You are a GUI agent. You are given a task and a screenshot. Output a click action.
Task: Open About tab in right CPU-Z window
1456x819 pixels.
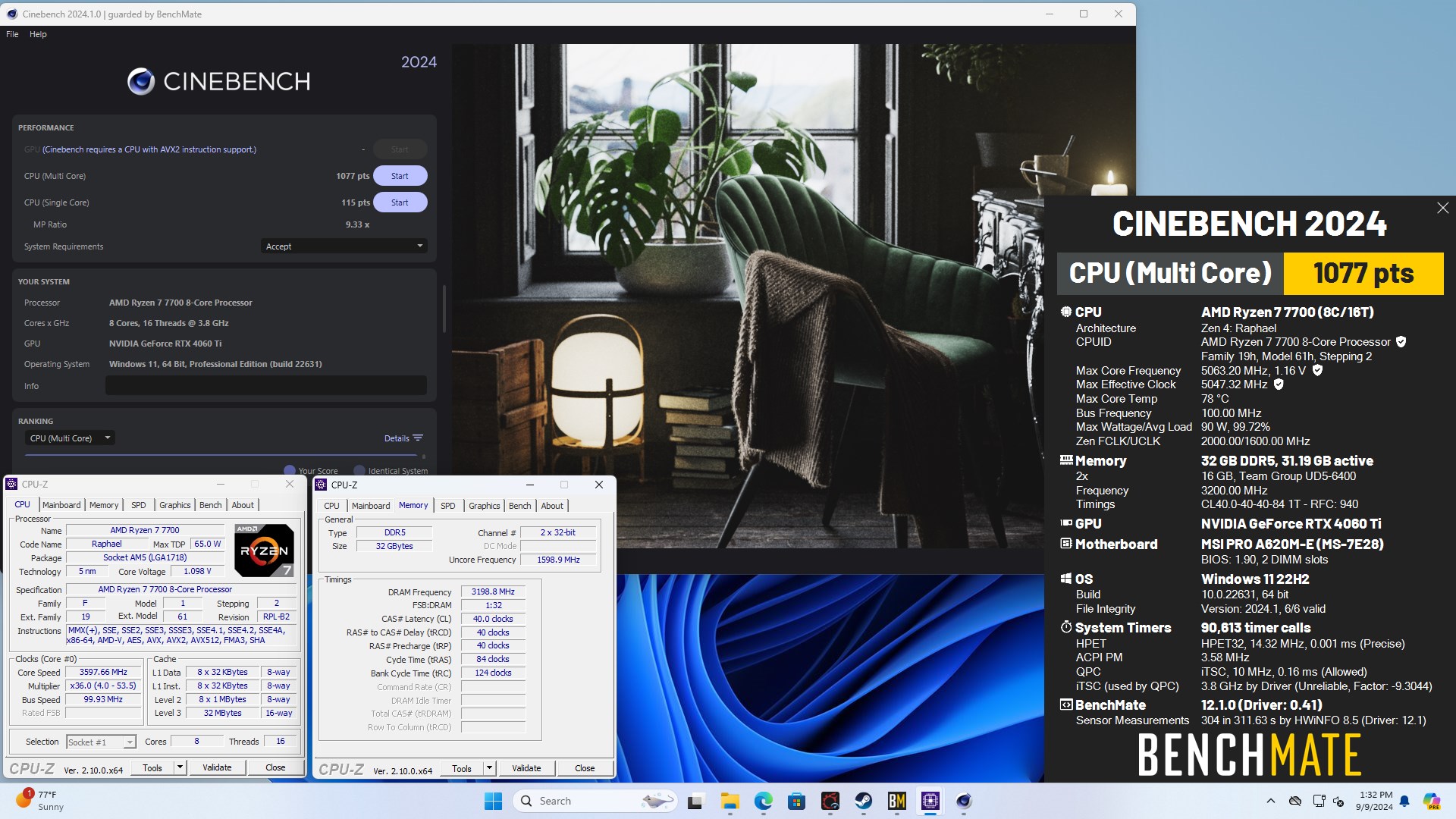click(552, 506)
